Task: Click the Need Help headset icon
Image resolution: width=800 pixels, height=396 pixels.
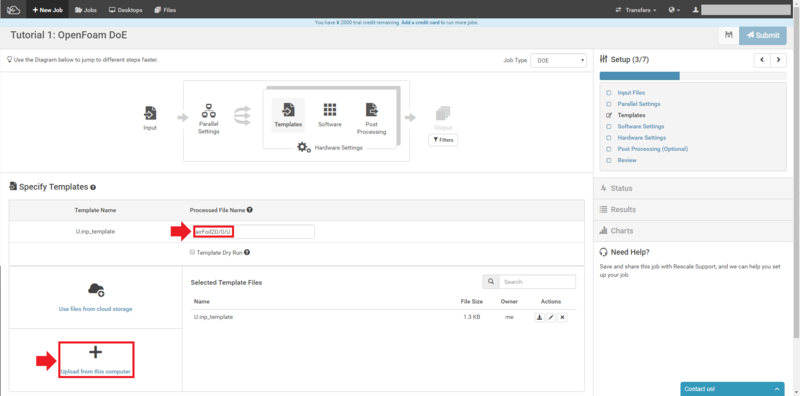Action: pos(604,252)
